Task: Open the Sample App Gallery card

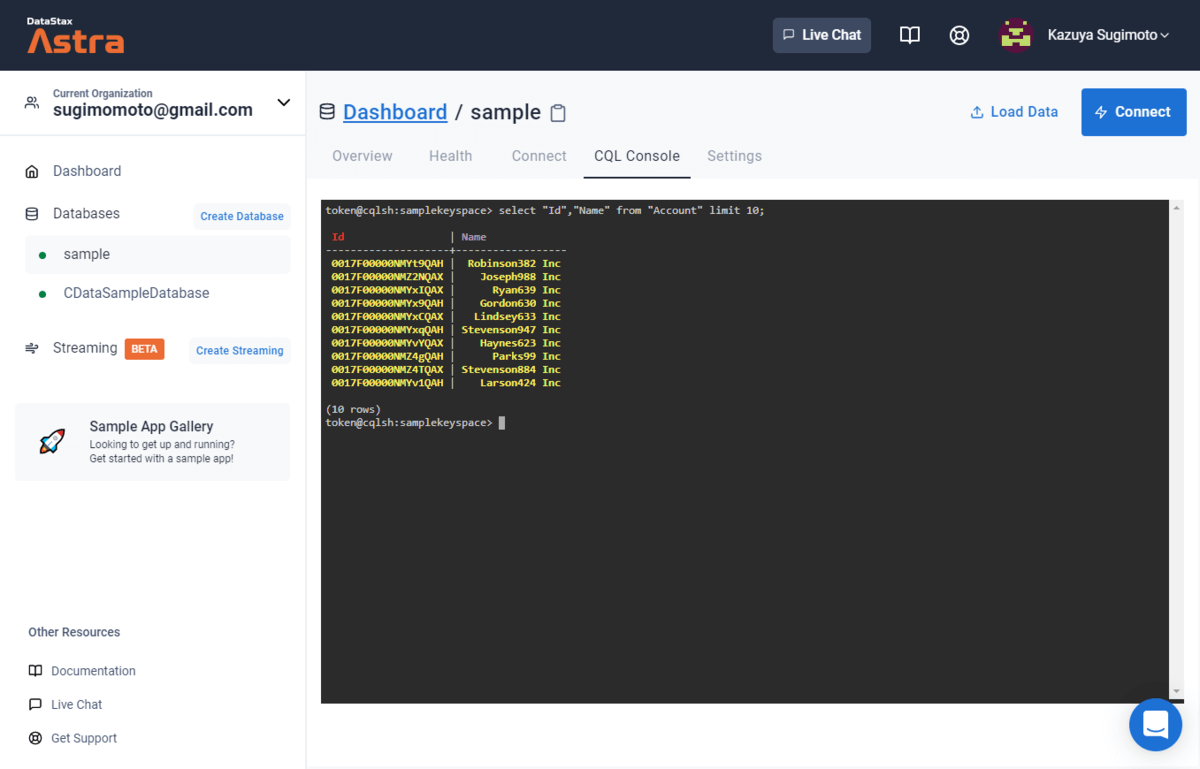Action: [x=152, y=442]
